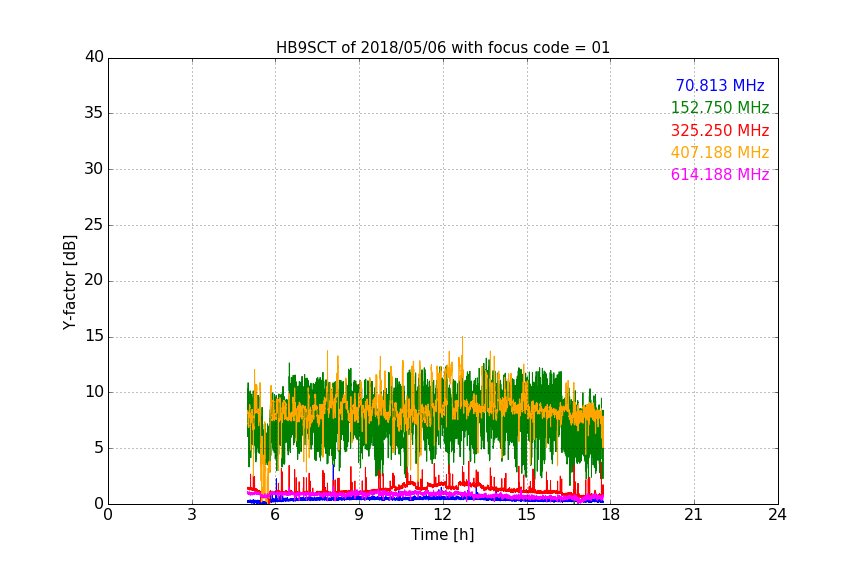Click the y-axis tick label 25

click(94, 224)
